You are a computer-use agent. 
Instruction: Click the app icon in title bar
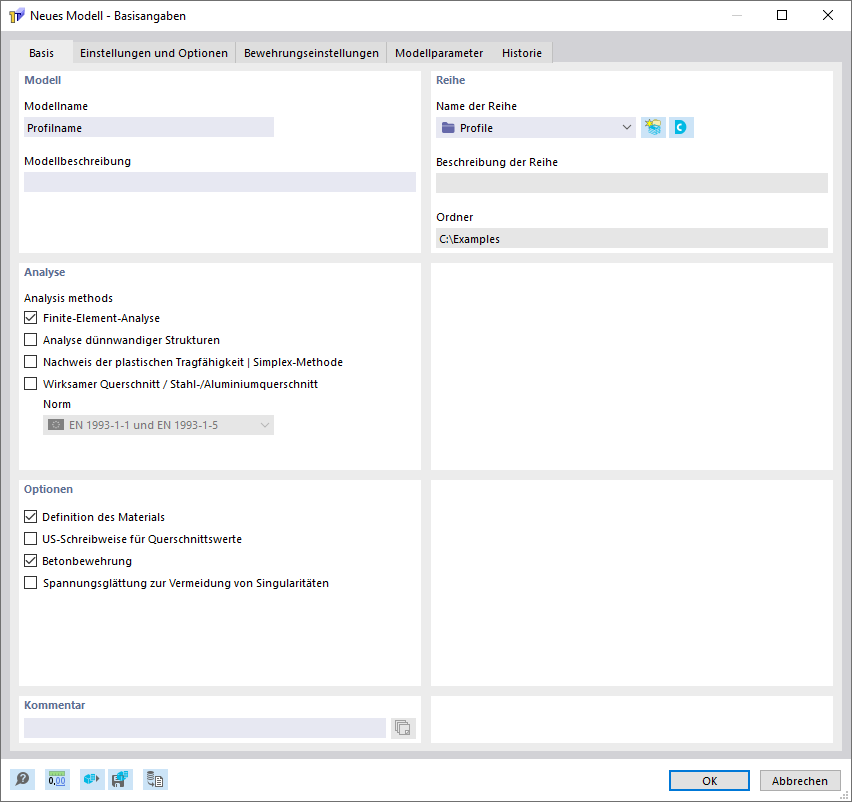coord(16,15)
